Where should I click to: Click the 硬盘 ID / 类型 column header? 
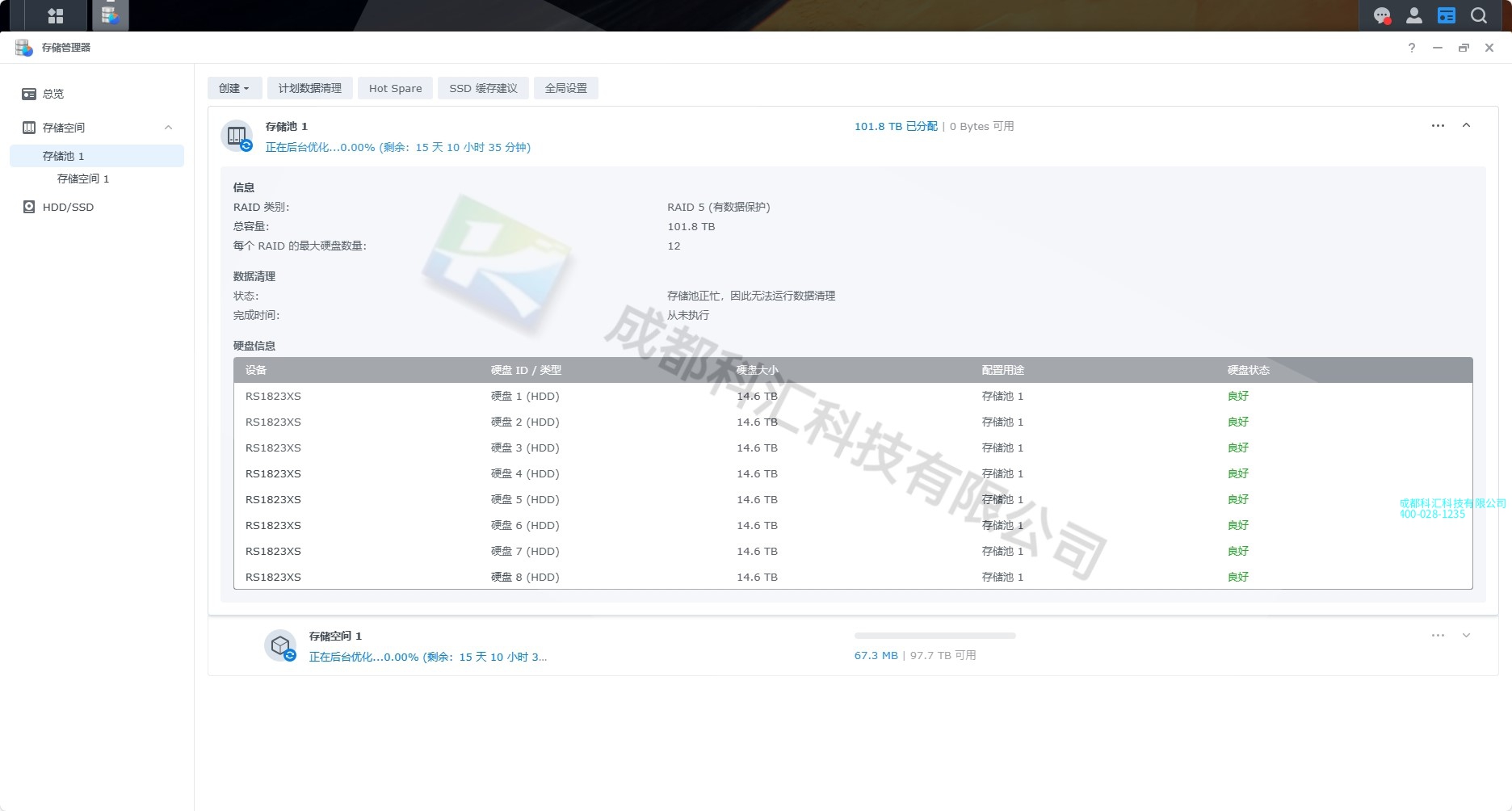(x=526, y=370)
